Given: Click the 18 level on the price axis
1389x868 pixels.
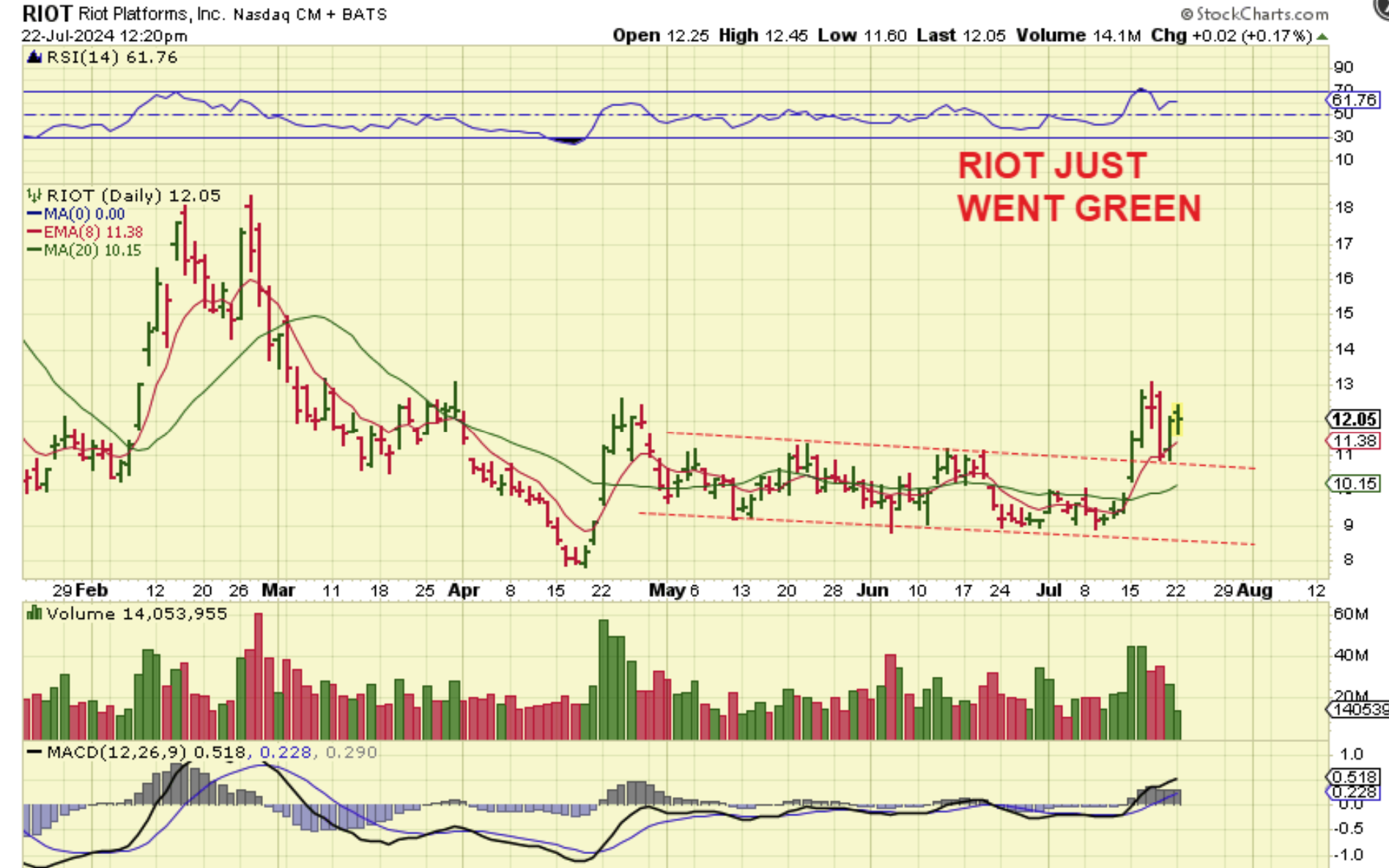Looking at the screenshot, I should (1344, 208).
